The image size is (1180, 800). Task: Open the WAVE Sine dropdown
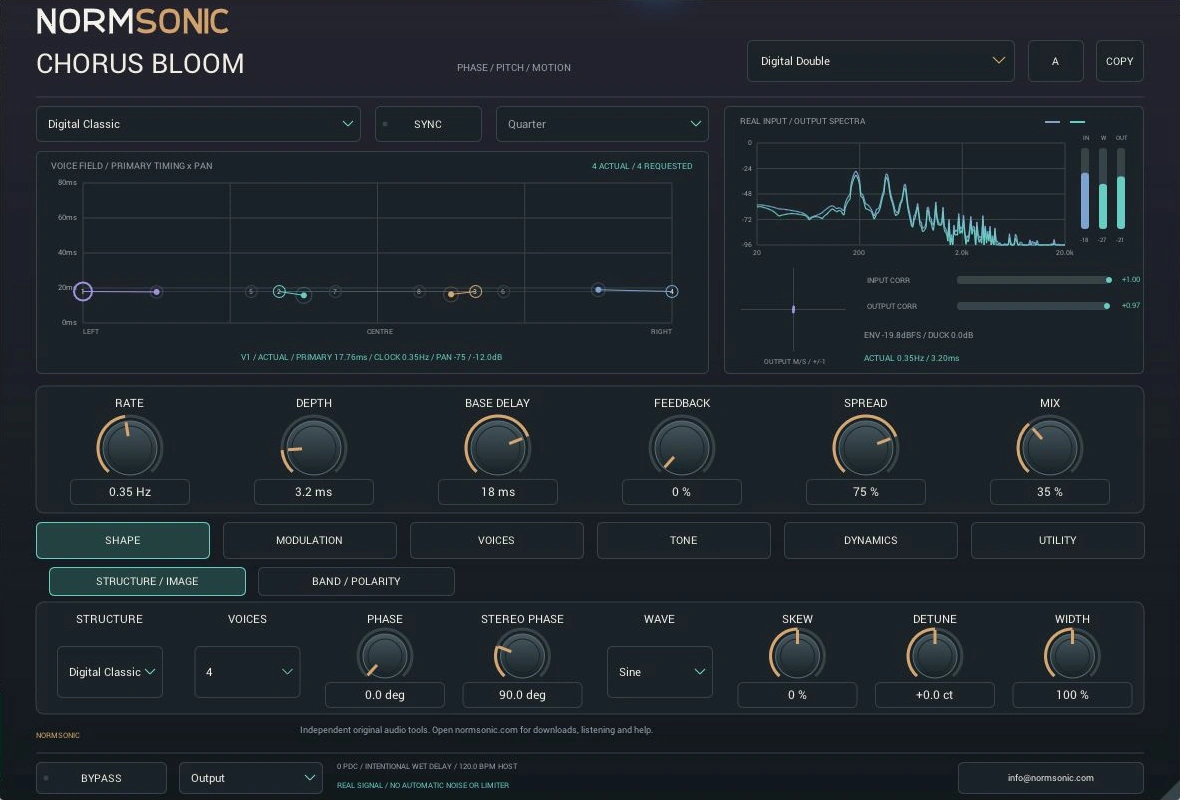(x=660, y=672)
